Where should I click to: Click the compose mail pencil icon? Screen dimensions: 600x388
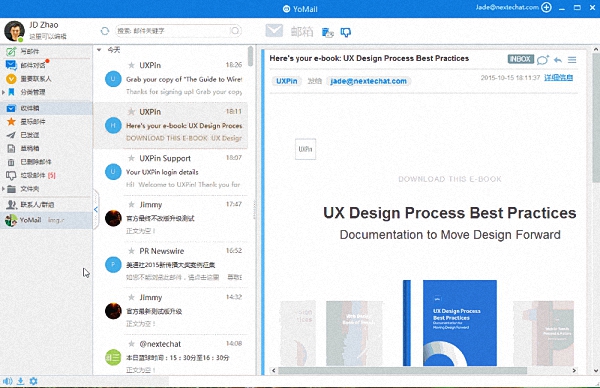tap(11, 51)
